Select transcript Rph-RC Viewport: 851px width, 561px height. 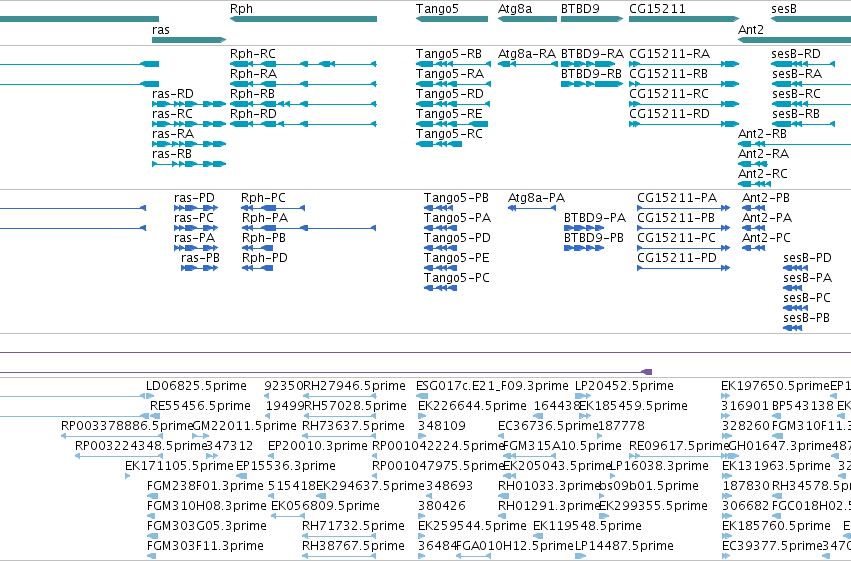(303, 64)
